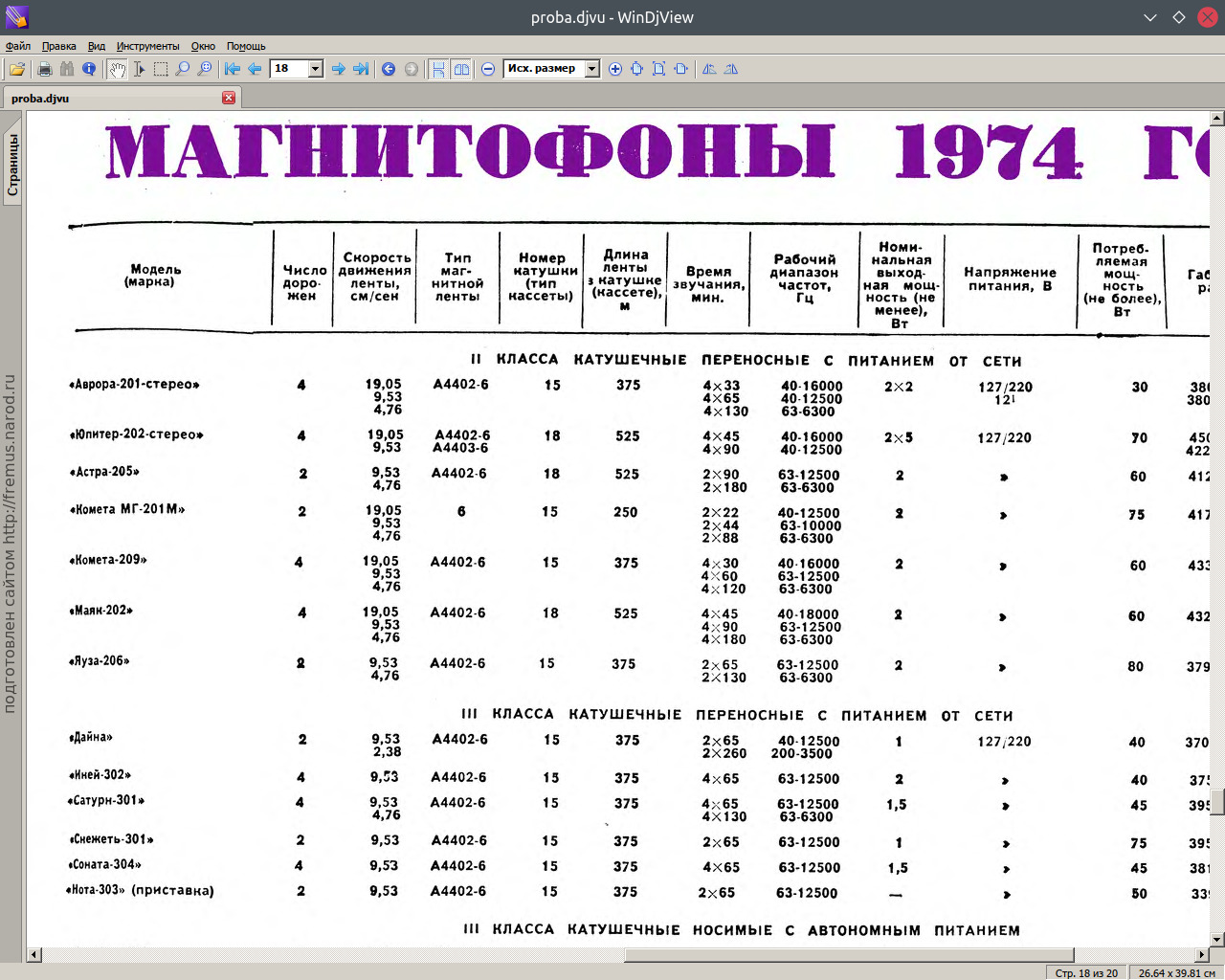Click the «Соната-304» model name
Viewport: 1225px width, 980px height.
105,864
